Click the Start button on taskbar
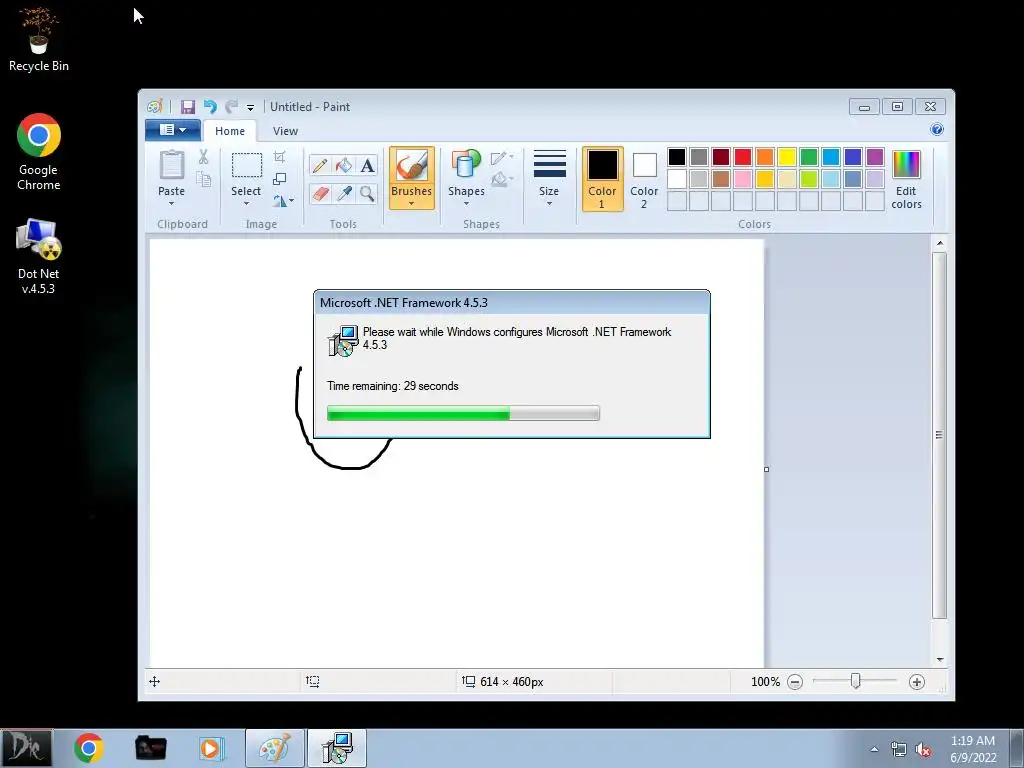The height and width of the screenshot is (768, 1024). coord(26,748)
